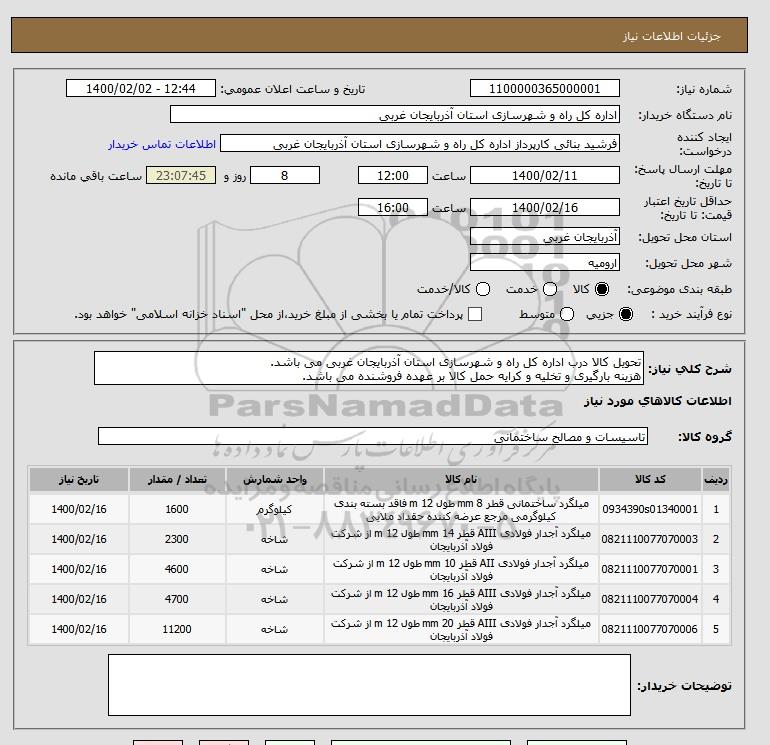The width and height of the screenshot is (770, 745).
Task: Click the goods group field تاسیسات و مصالح ساختمانی
Action: [x=373, y=436]
